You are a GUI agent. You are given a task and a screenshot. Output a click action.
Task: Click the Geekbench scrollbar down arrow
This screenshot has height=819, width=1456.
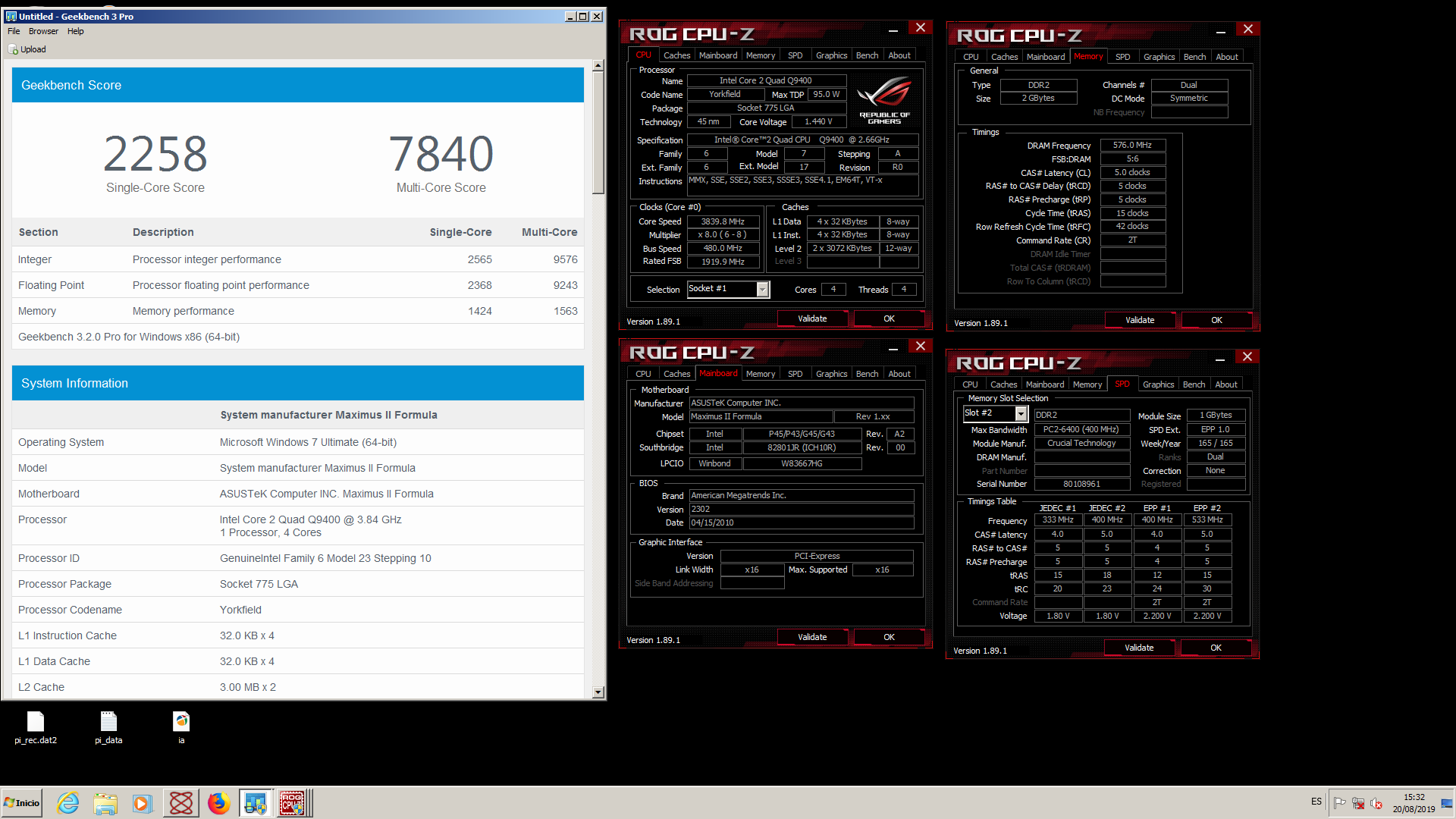(x=598, y=692)
